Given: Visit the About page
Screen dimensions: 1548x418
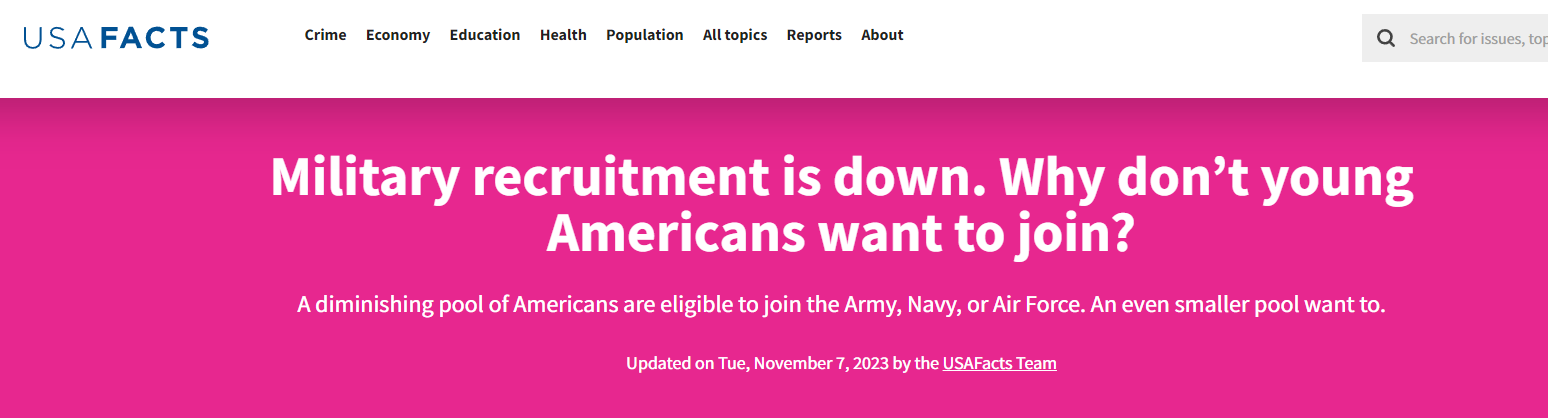Looking at the screenshot, I should coord(882,35).
